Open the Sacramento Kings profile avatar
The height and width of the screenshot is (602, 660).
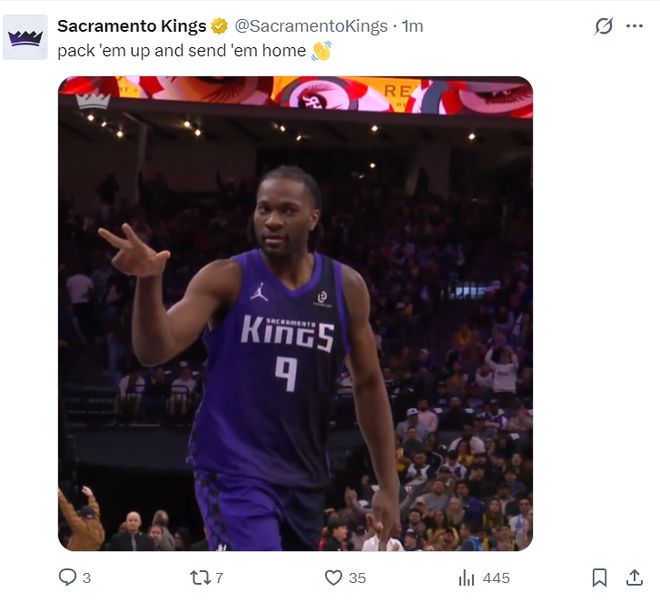(x=25, y=37)
